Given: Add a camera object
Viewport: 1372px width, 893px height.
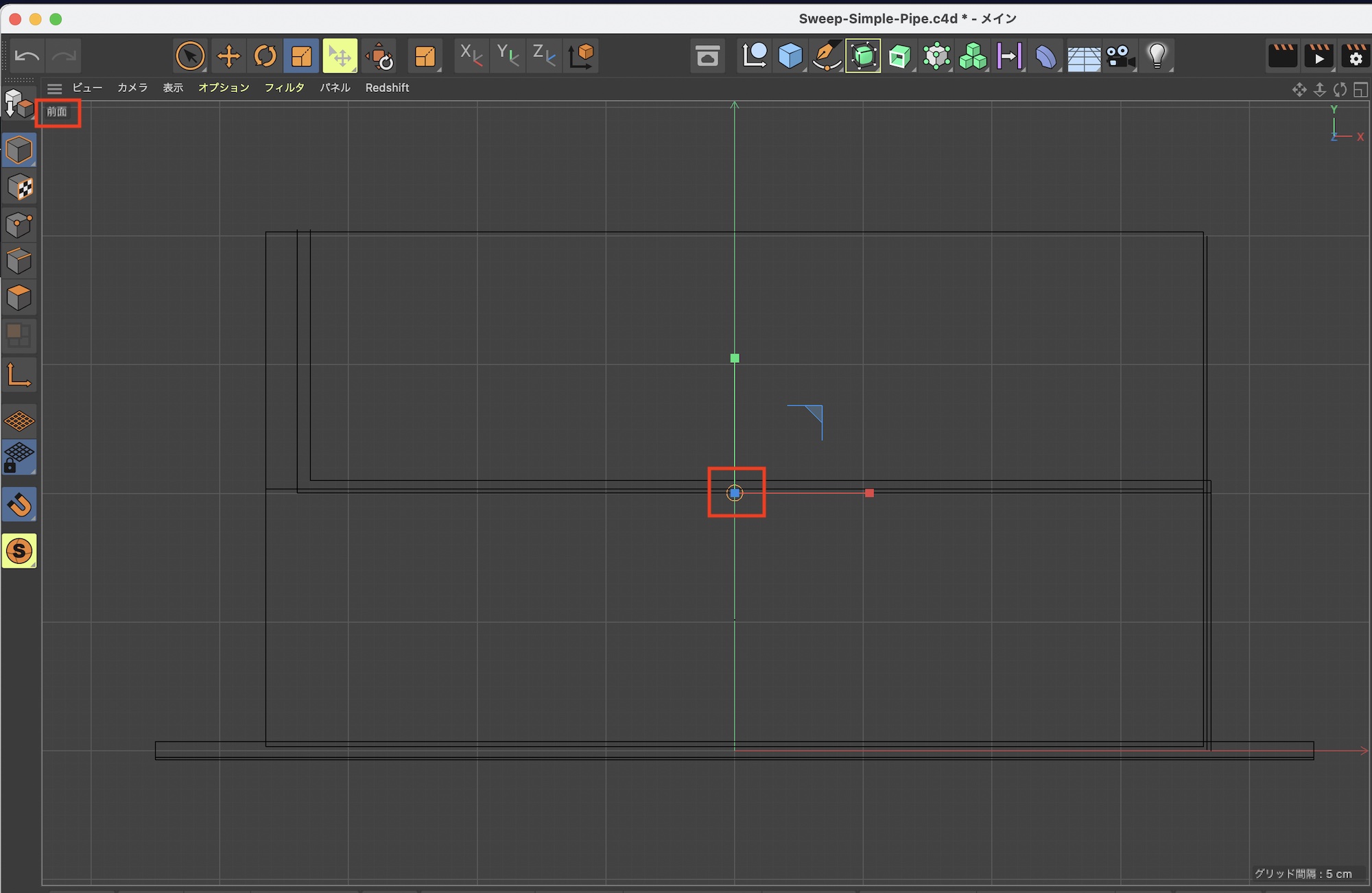Looking at the screenshot, I should click(1120, 56).
